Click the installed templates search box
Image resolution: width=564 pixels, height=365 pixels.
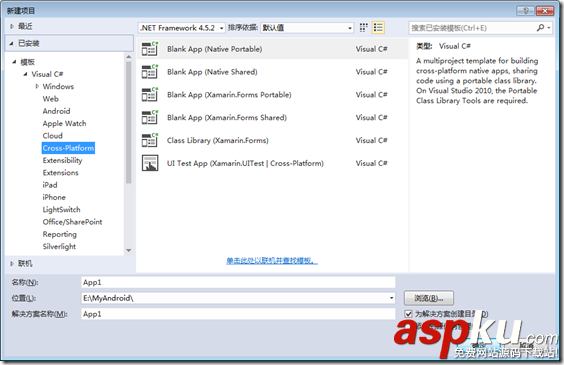[472, 28]
